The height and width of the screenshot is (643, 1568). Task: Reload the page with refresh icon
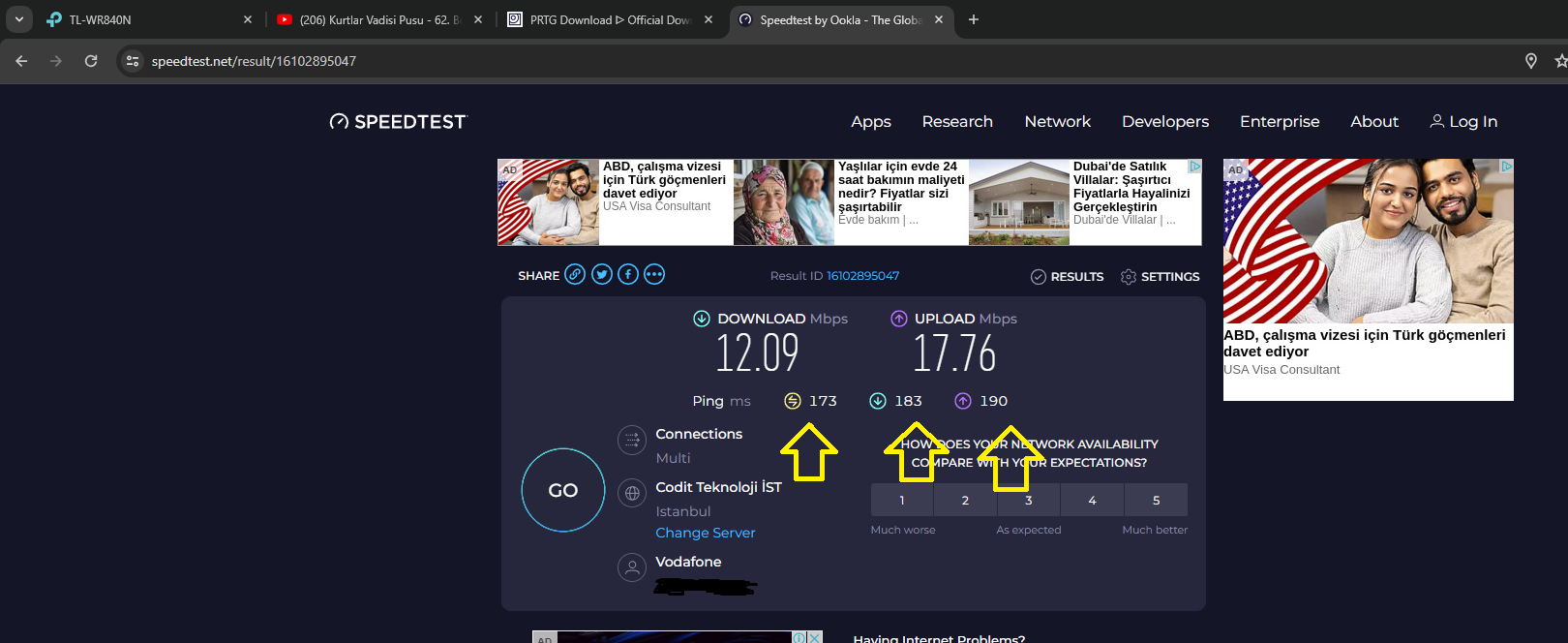click(91, 61)
